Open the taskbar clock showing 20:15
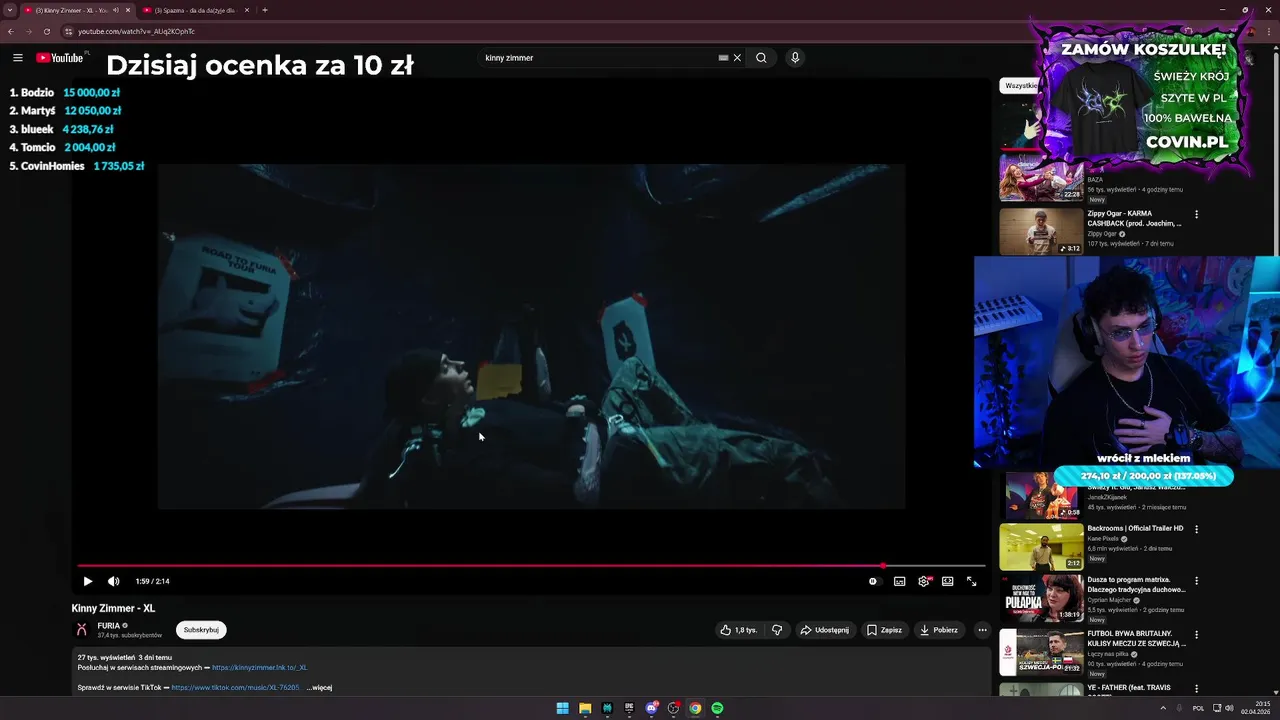The image size is (1280, 720). [1255, 708]
